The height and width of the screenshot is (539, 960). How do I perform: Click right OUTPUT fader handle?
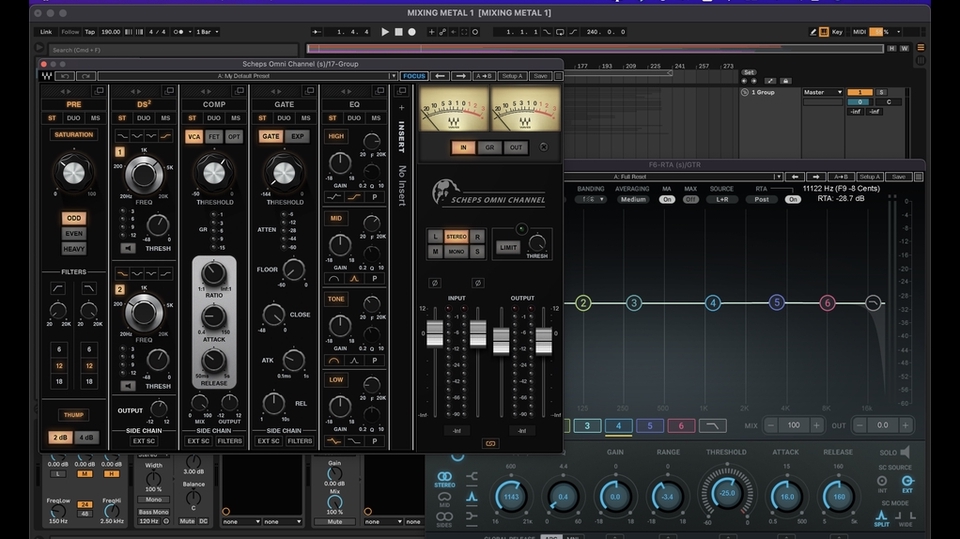pyautogui.click(x=544, y=341)
